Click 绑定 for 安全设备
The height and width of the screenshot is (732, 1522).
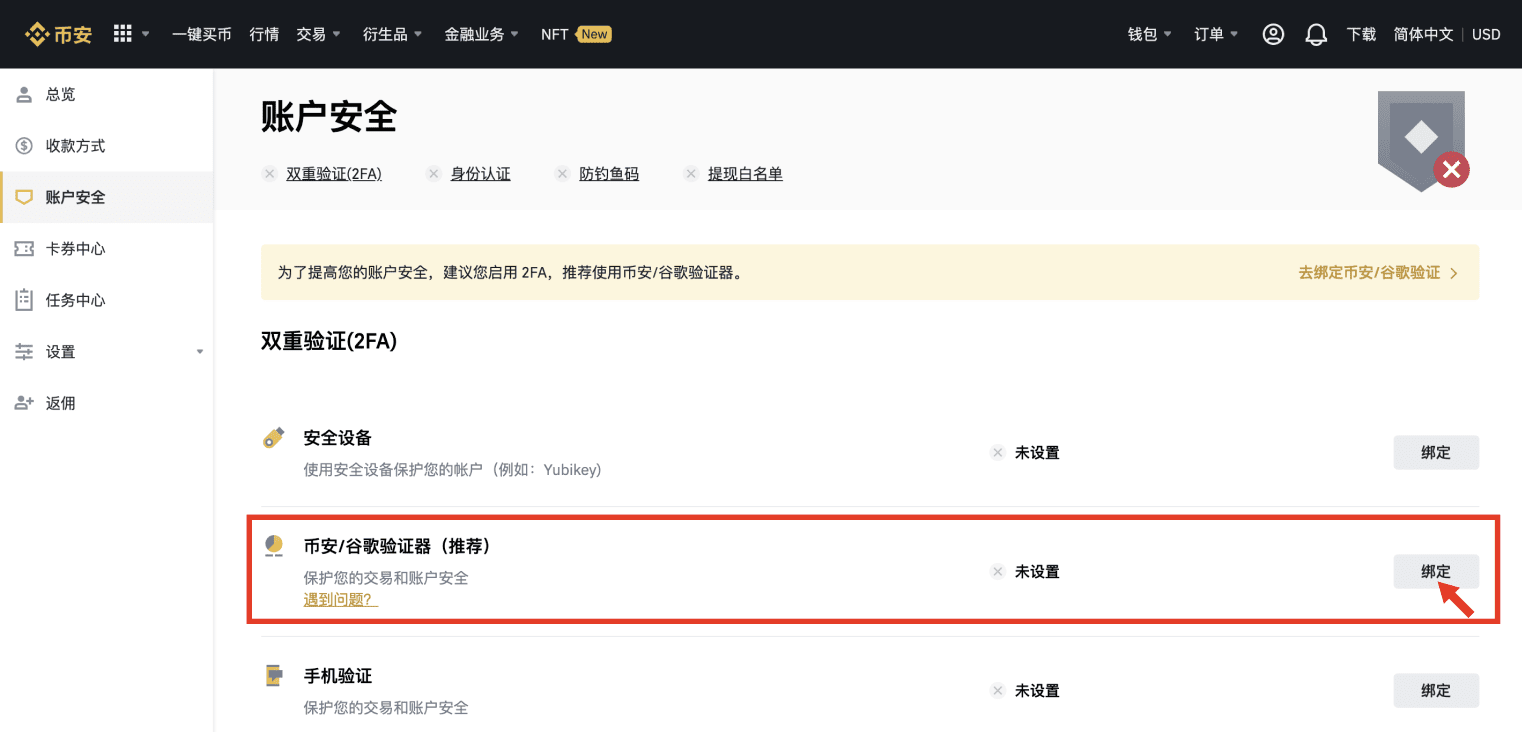(1436, 452)
